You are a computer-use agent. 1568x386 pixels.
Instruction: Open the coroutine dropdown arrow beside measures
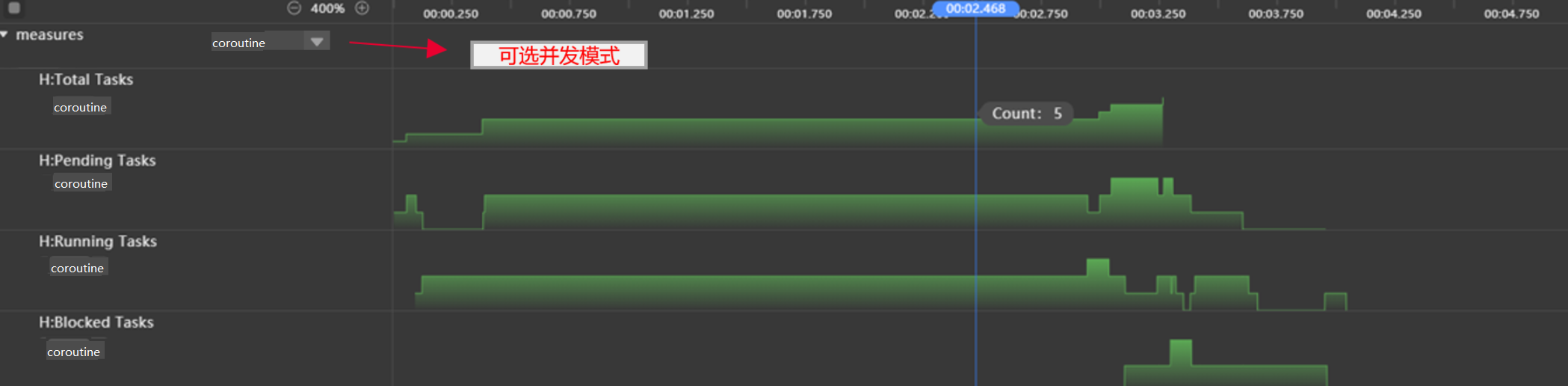(317, 42)
